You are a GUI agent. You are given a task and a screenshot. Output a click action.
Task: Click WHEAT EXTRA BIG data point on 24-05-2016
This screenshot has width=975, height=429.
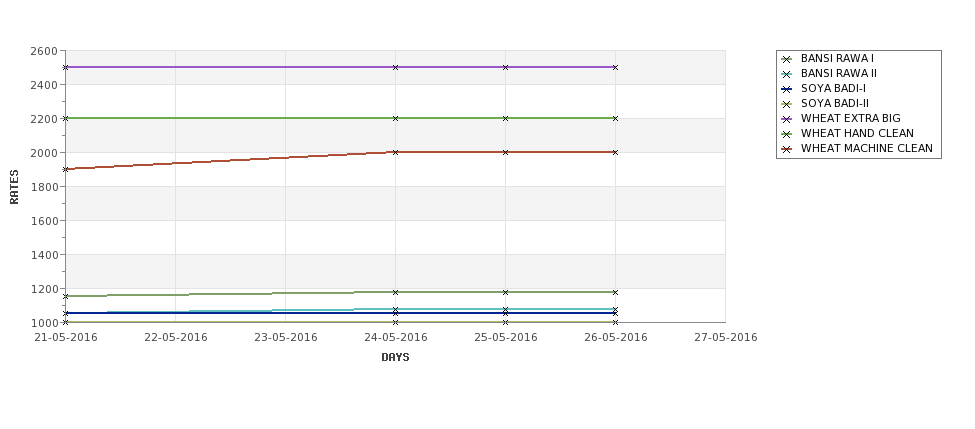pyautogui.click(x=395, y=67)
